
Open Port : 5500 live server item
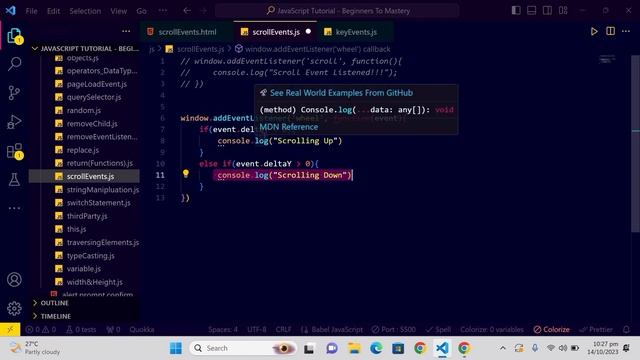tap(393, 329)
